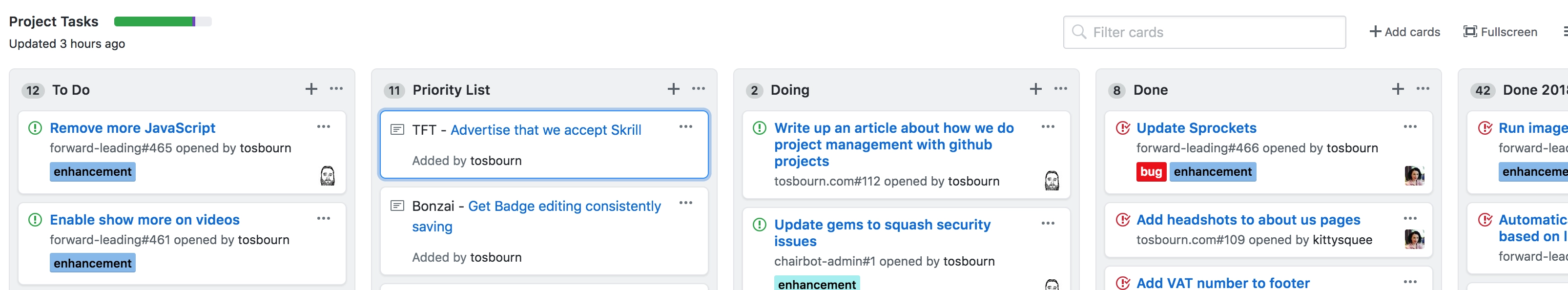Open menu on Update Sprockets card
Image resolution: width=1568 pixels, height=290 pixels.
click(1410, 127)
